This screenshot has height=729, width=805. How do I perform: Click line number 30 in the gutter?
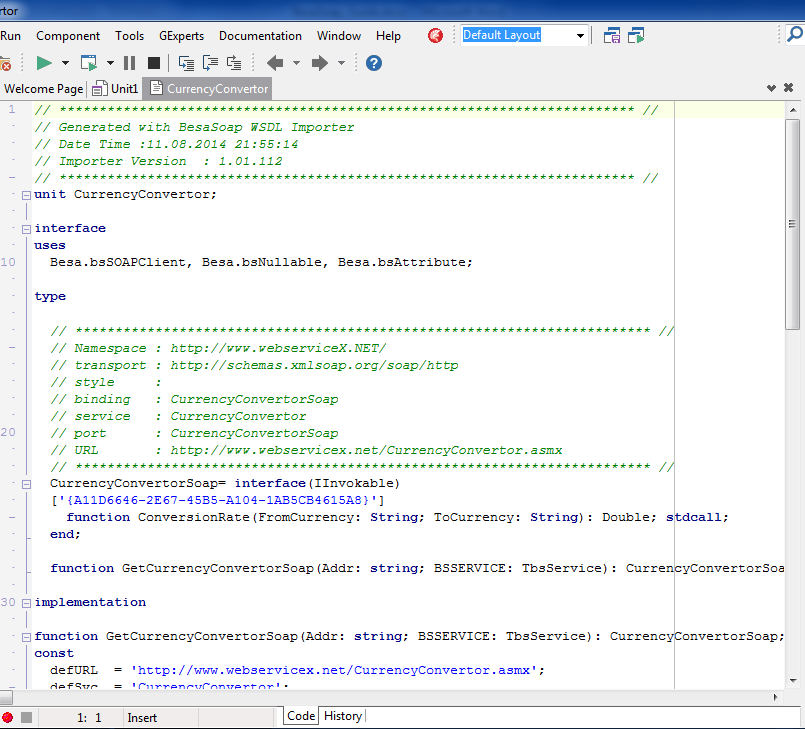pos(8,602)
